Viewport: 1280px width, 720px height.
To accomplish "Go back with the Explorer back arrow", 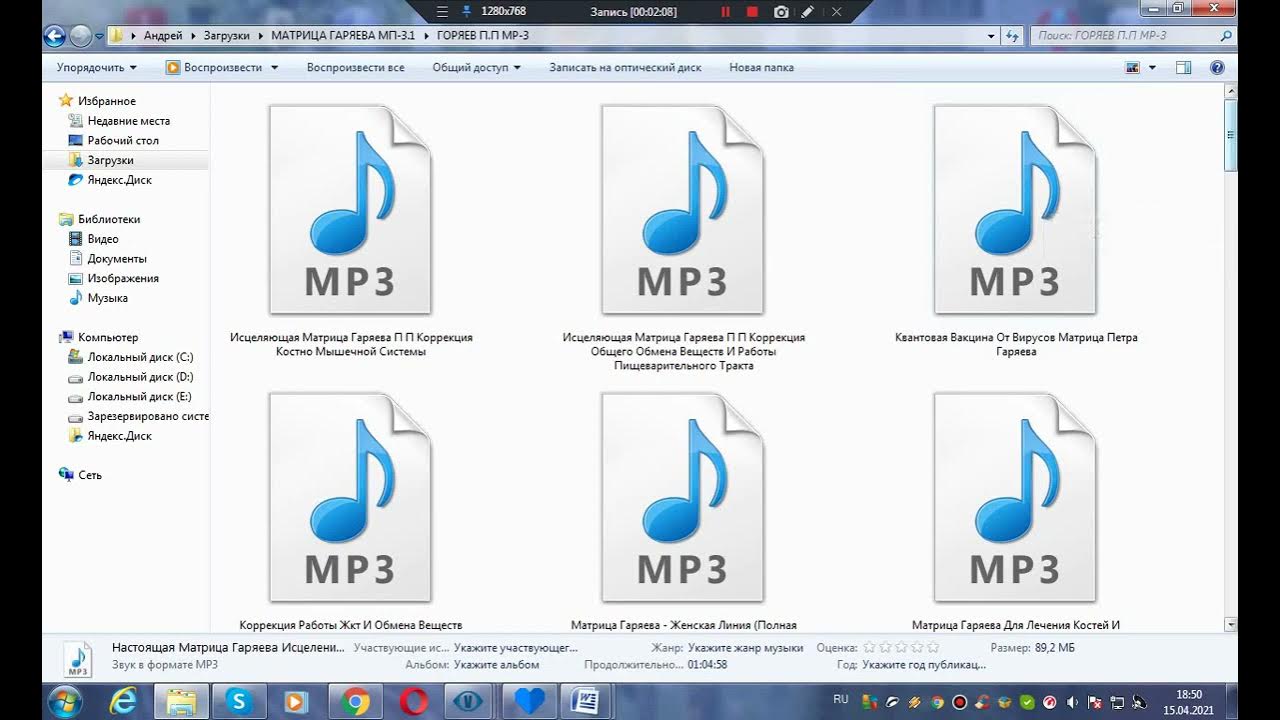I will (55, 36).
